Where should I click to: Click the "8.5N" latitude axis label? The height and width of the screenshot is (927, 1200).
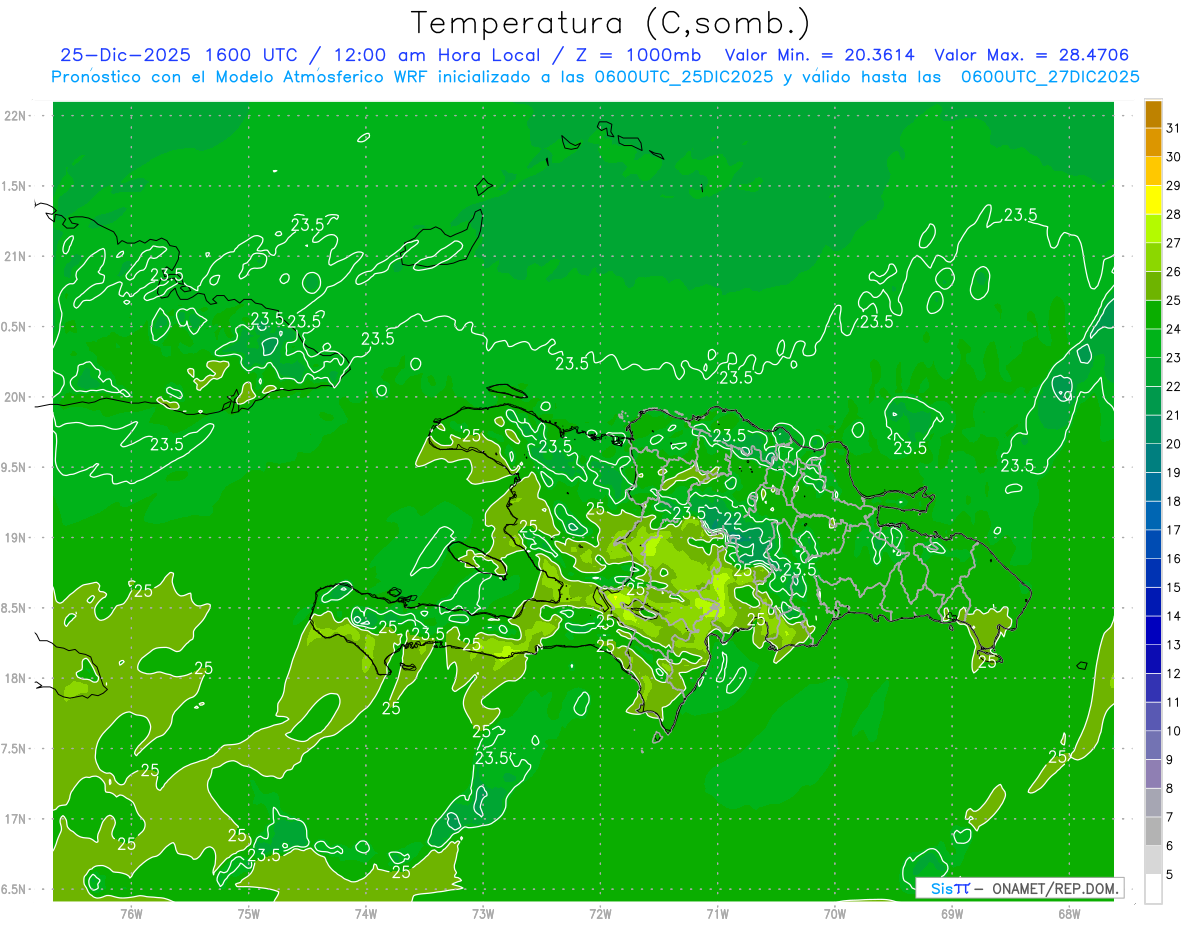(15, 608)
